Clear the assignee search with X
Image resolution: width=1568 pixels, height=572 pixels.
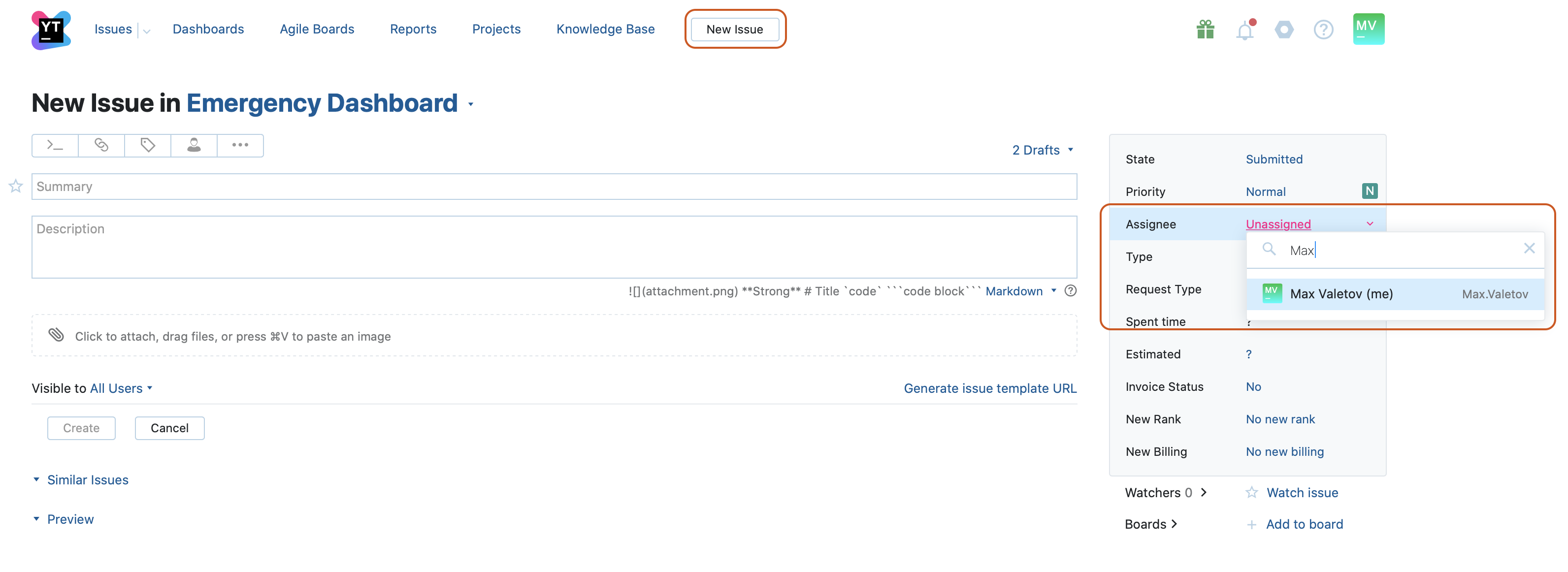1529,248
